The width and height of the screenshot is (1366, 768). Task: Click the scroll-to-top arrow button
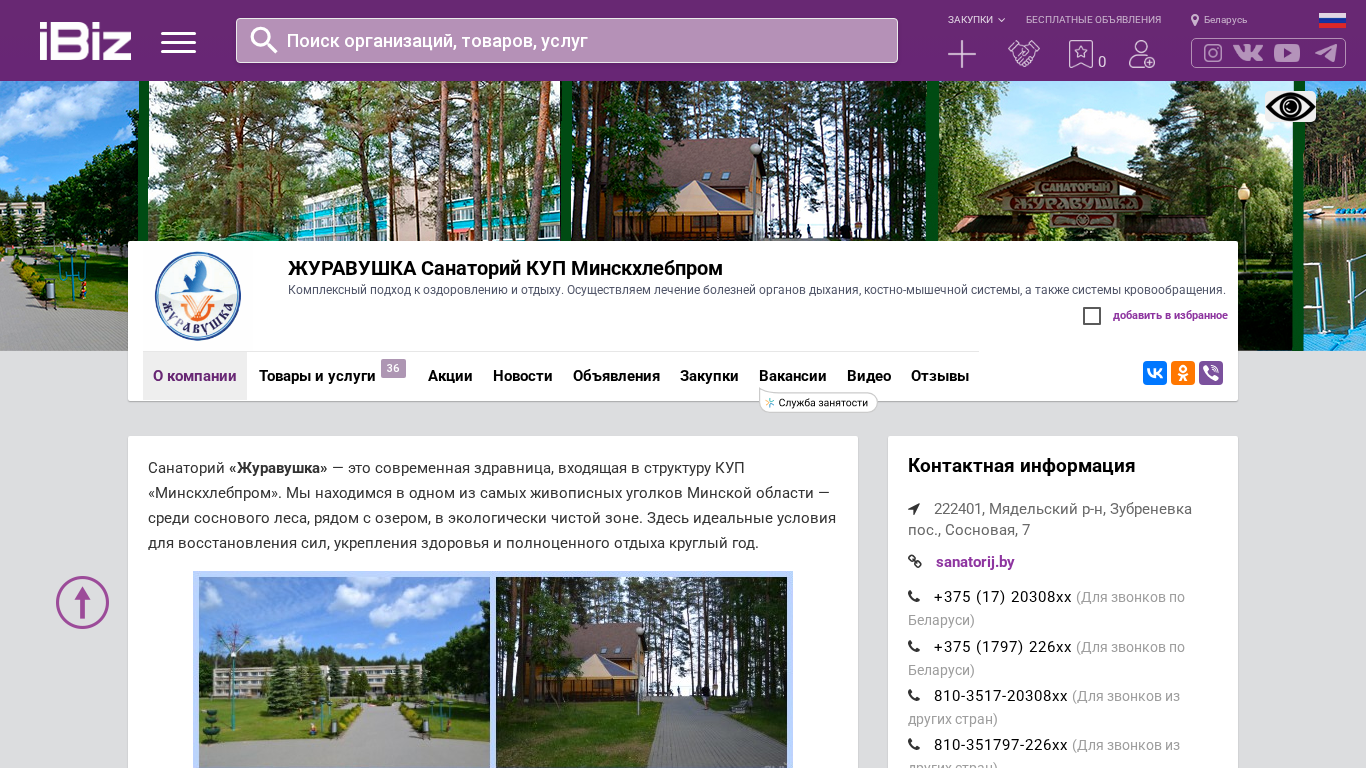82,602
